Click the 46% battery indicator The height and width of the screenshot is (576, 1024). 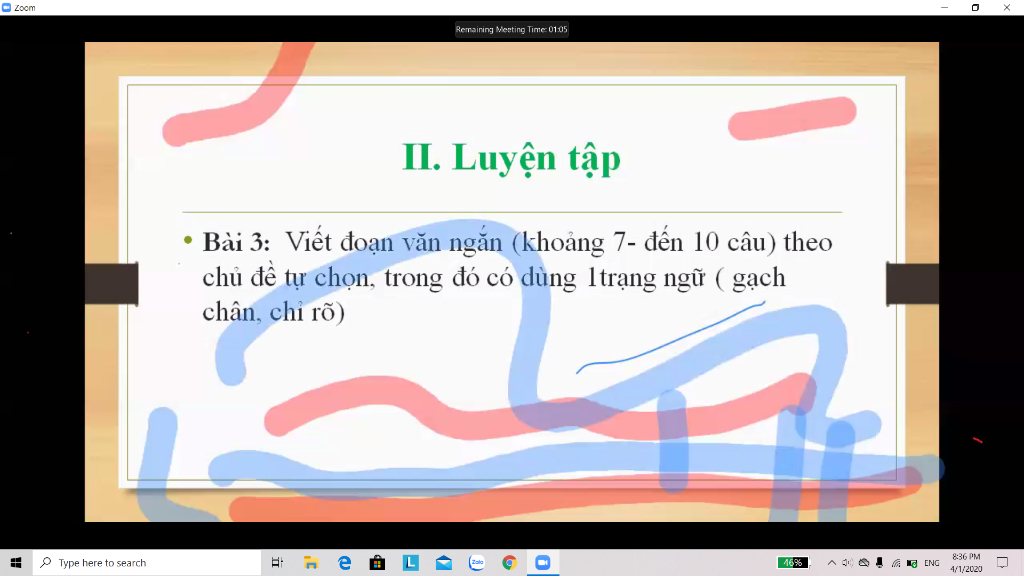793,562
